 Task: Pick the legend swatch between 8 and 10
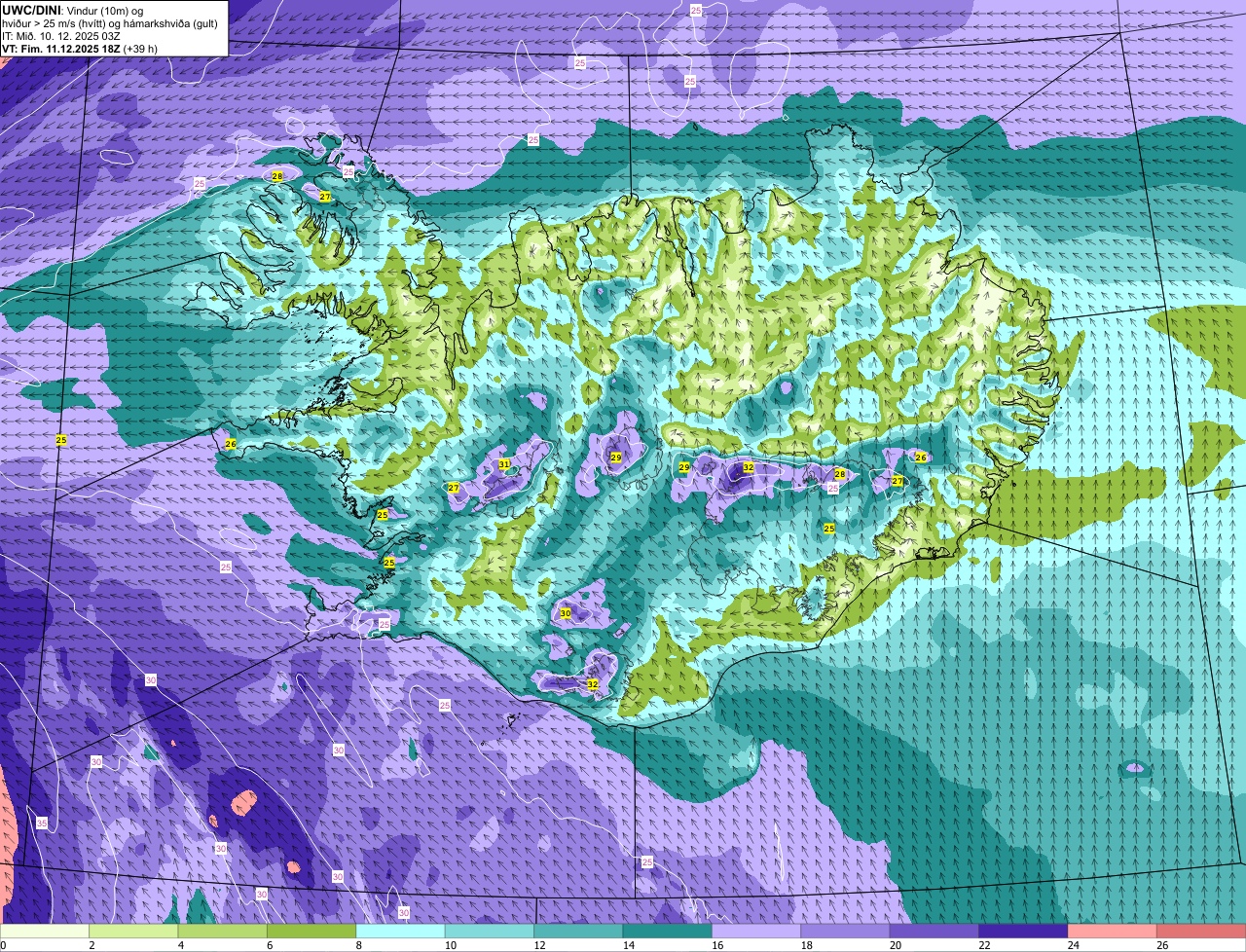pyautogui.click(x=401, y=932)
